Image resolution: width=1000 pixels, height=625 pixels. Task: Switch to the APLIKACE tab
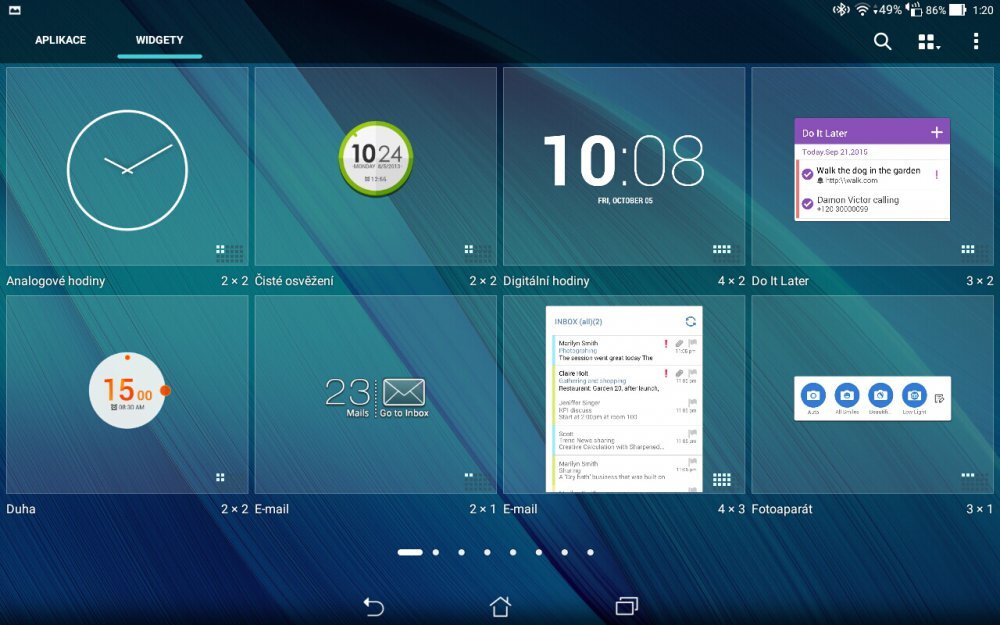pyautogui.click(x=60, y=41)
